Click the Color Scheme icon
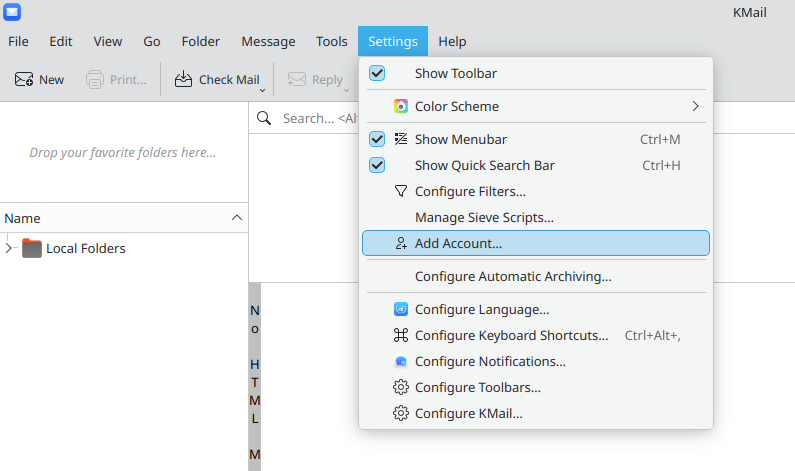This screenshot has height=471, width=795. 401,106
